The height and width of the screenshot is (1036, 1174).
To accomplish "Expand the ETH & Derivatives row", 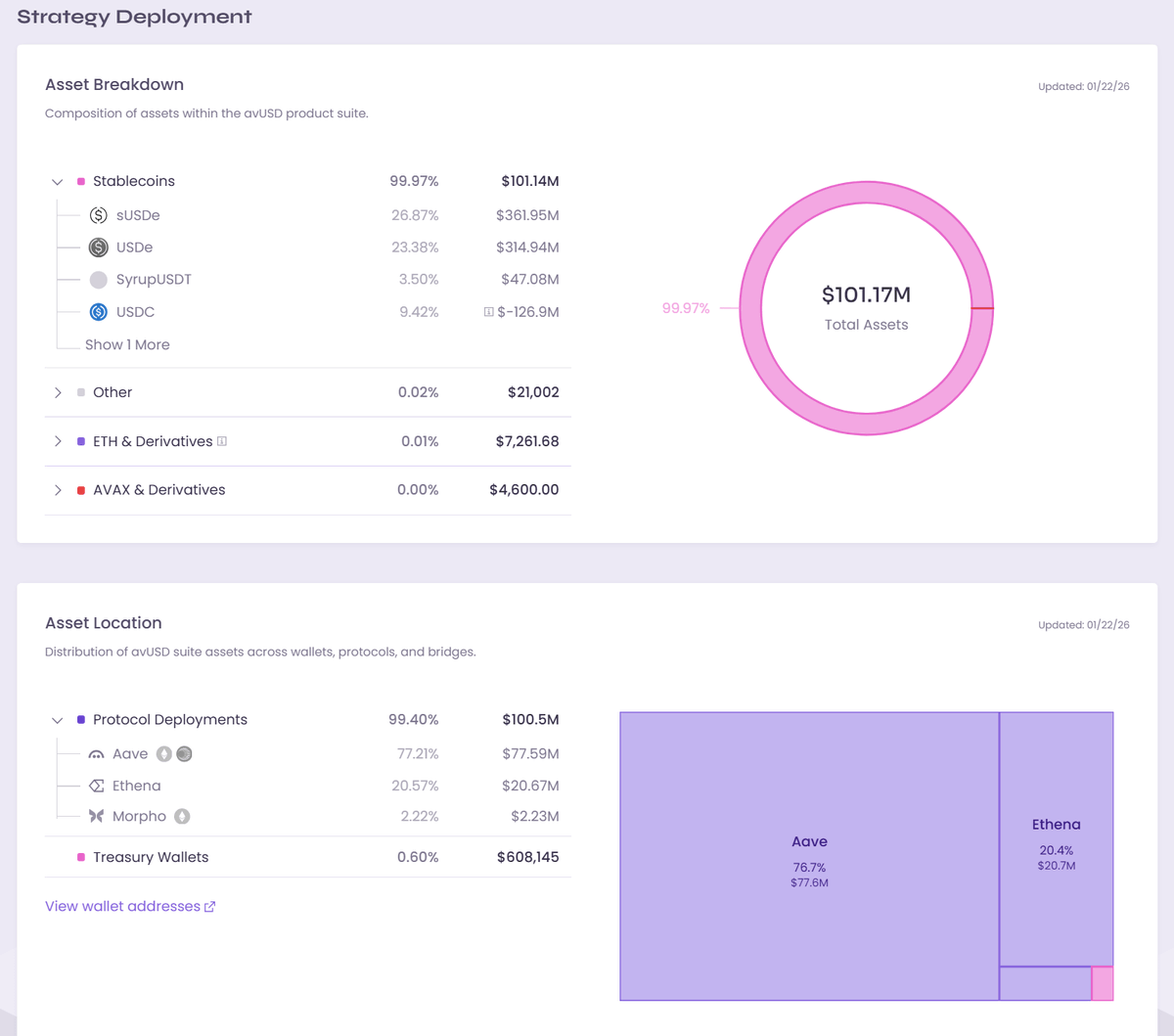I will click(x=57, y=441).
